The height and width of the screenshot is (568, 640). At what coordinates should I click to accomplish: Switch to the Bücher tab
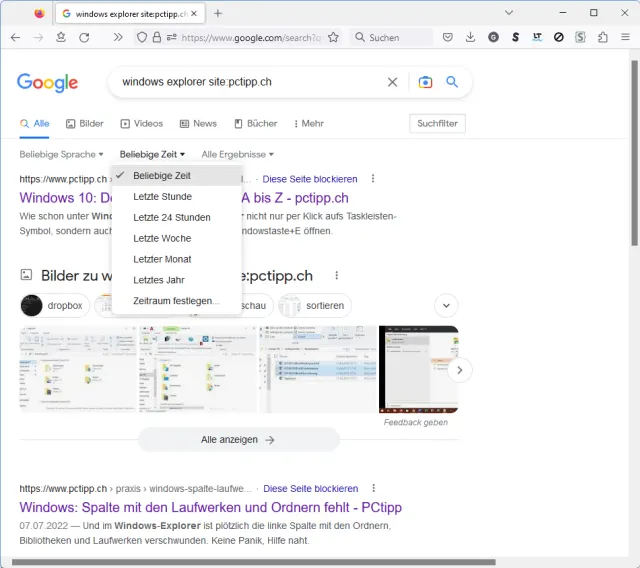click(x=256, y=124)
